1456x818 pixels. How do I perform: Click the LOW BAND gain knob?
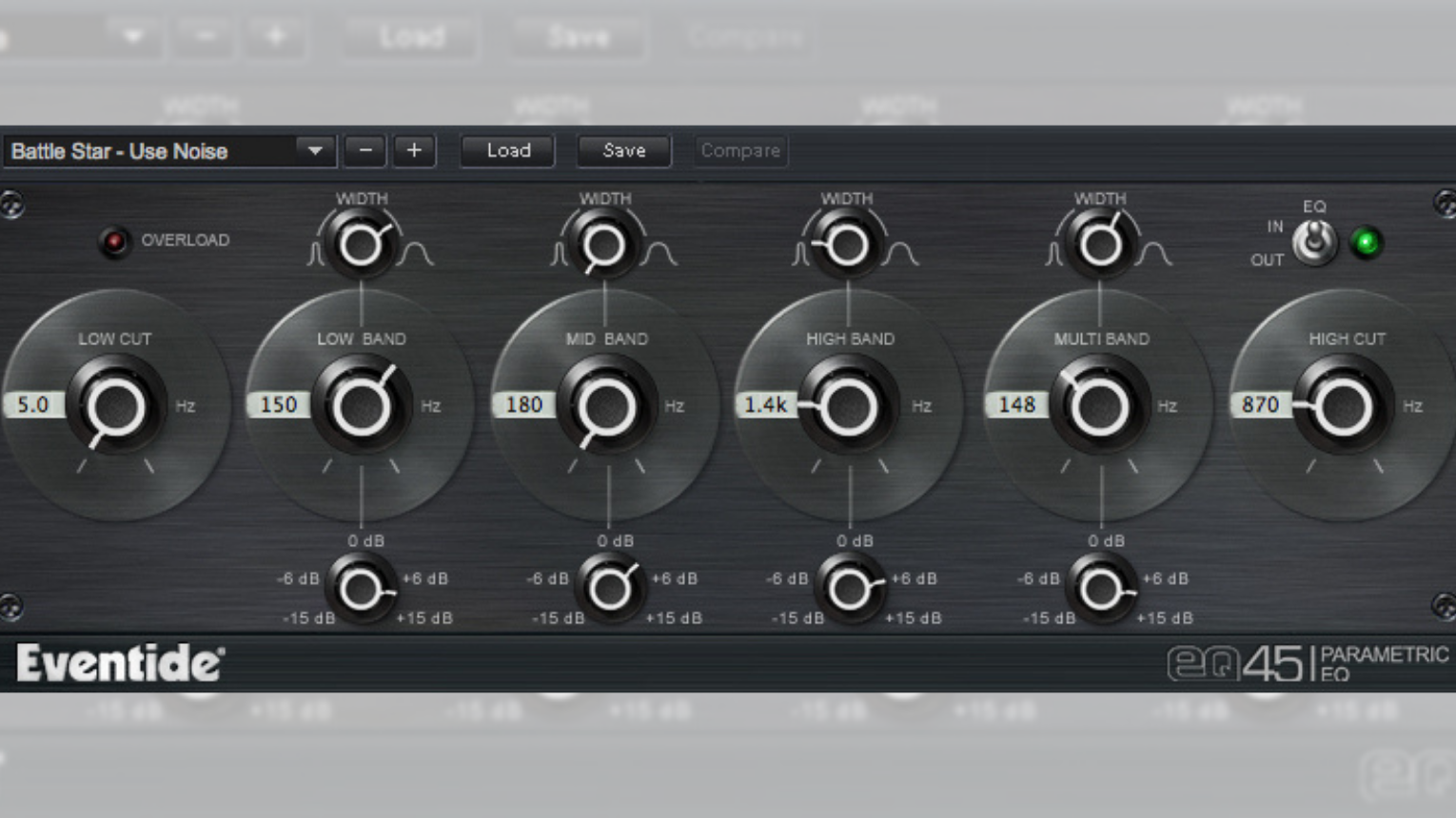(362, 588)
